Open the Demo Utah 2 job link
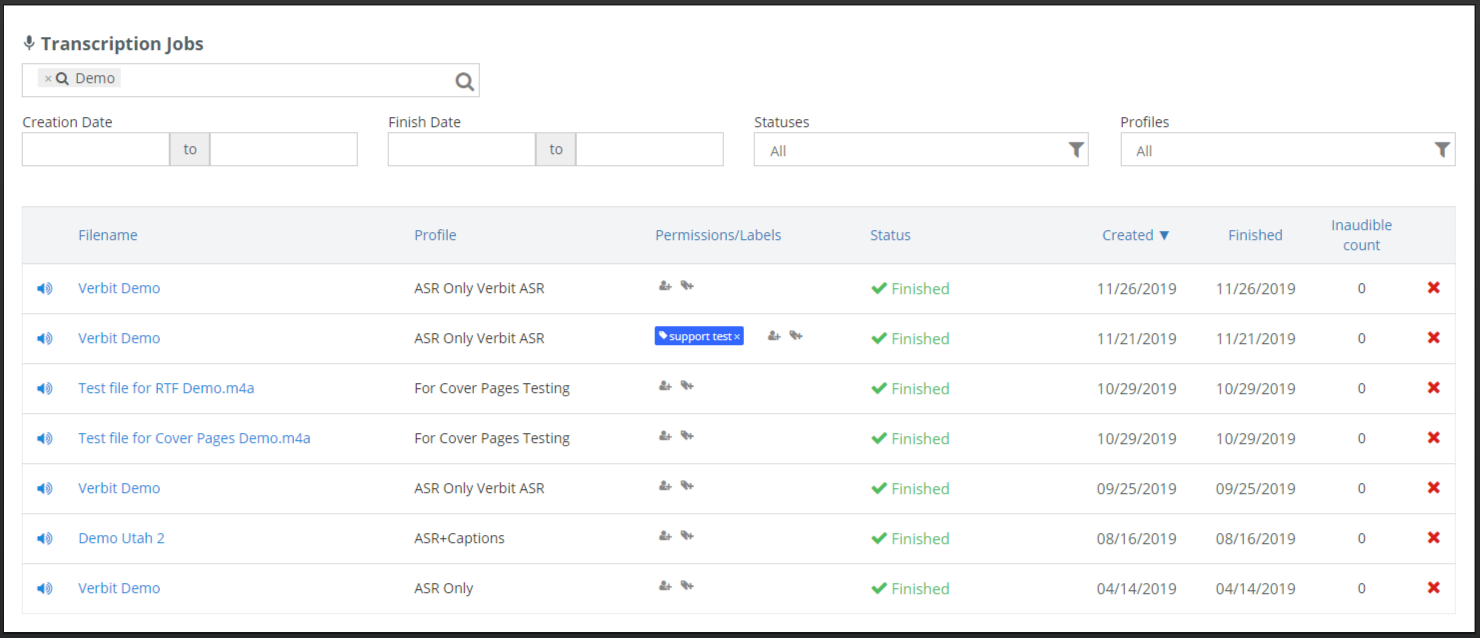 pyautogui.click(x=121, y=538)
